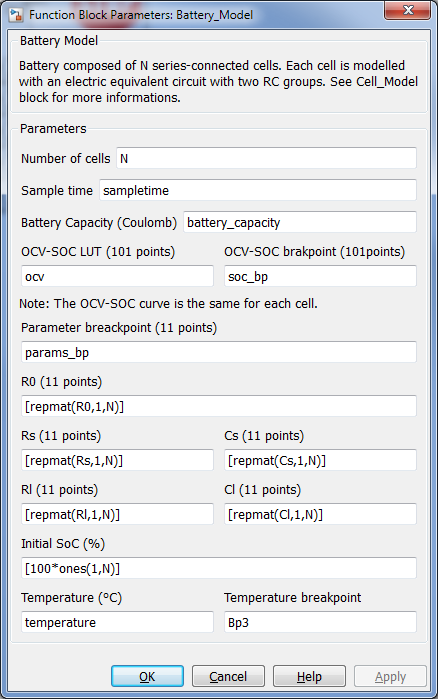Click the OCV-SOC LUT field containing ocv
Viewport: 438px width, 699px height.
point(118,276)
